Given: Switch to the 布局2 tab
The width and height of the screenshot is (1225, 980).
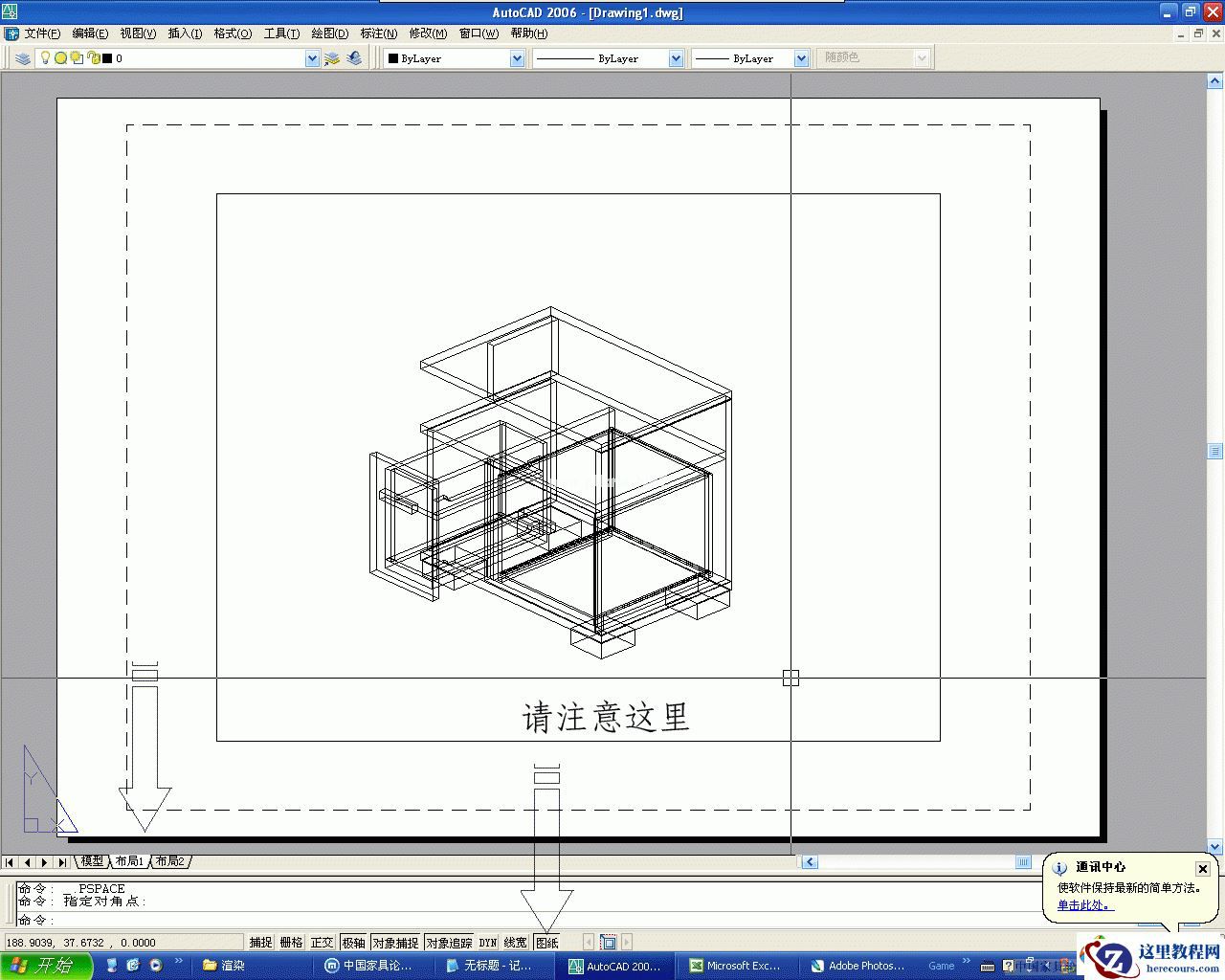Looking at the screenshot, I should 169,861.
